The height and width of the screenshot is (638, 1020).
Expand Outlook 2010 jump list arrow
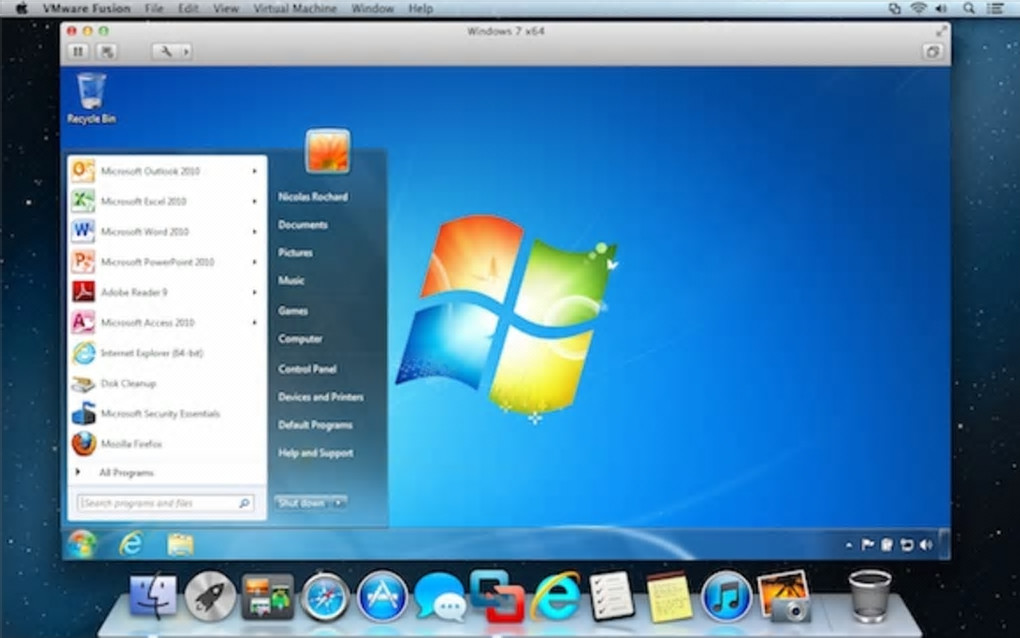click(x=255, y=171)
